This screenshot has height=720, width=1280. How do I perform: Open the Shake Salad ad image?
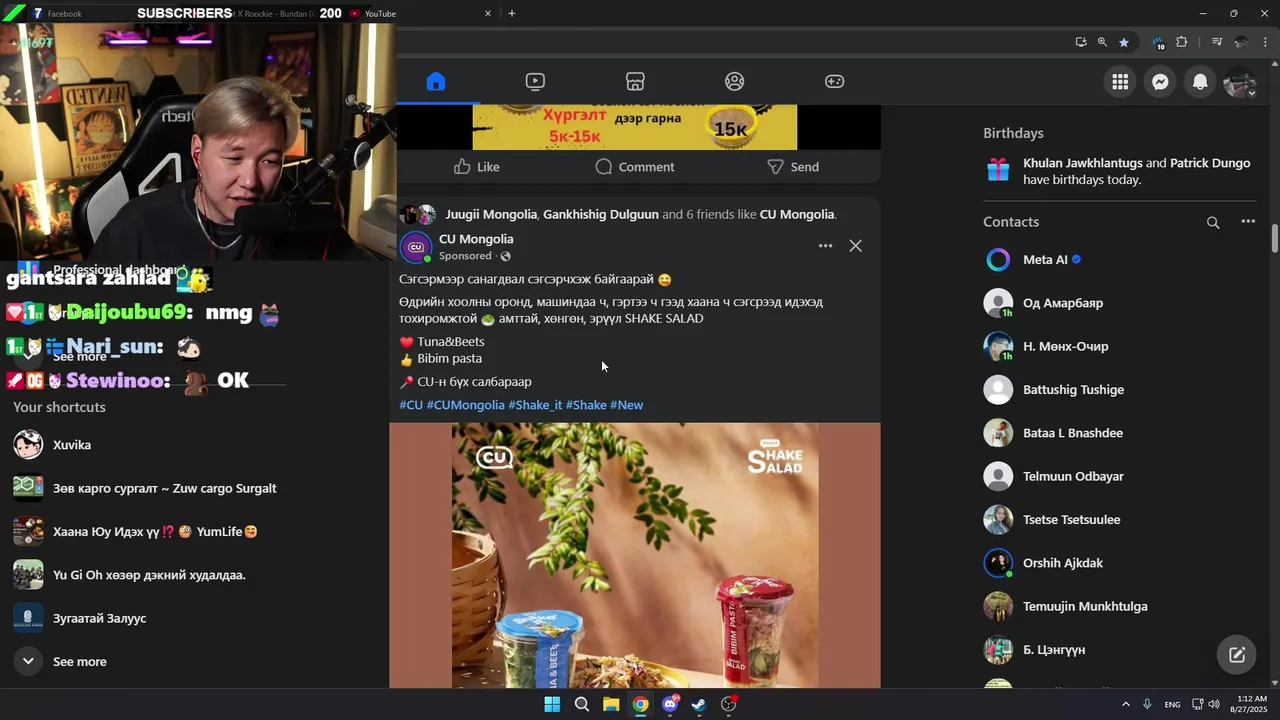[635, 555]
